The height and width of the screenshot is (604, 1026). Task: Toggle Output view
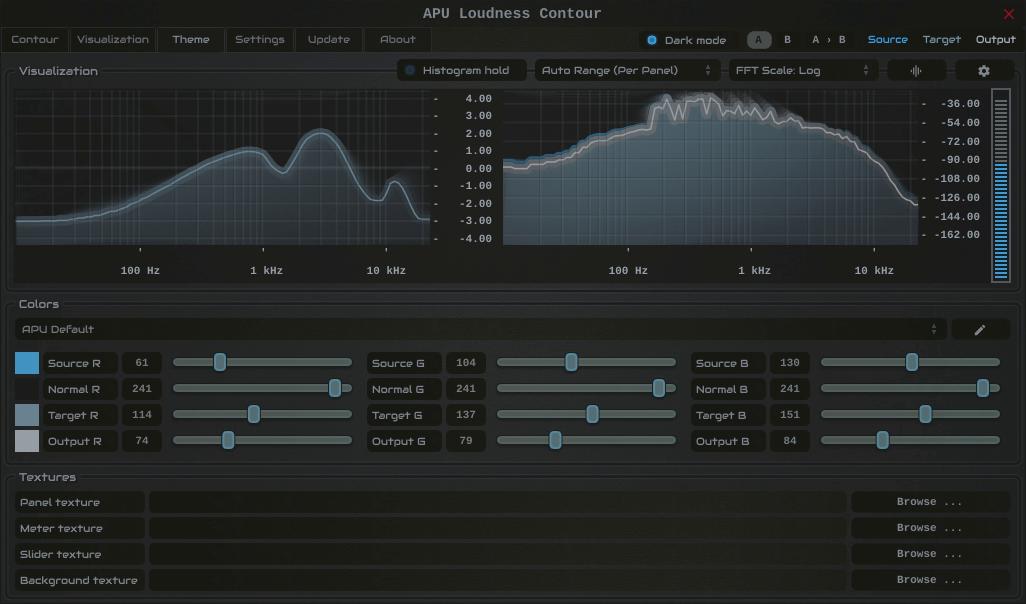click(995, 40)
